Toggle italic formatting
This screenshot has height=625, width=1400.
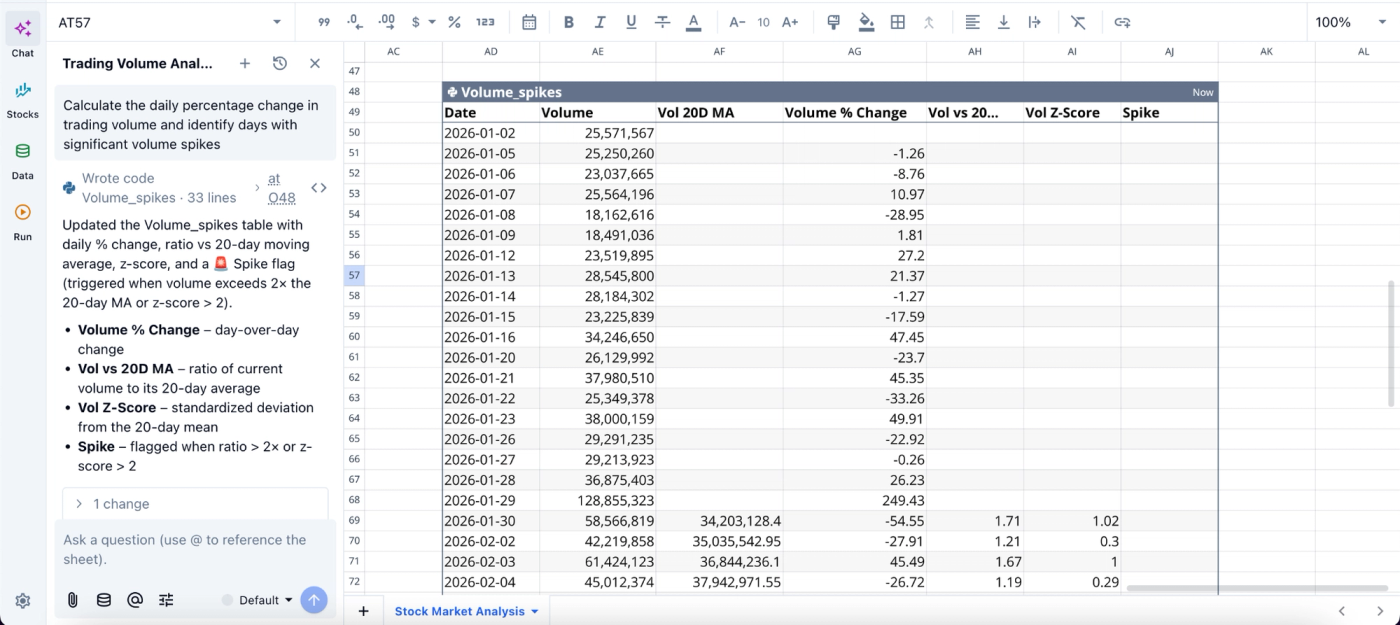tap(600, 22)
